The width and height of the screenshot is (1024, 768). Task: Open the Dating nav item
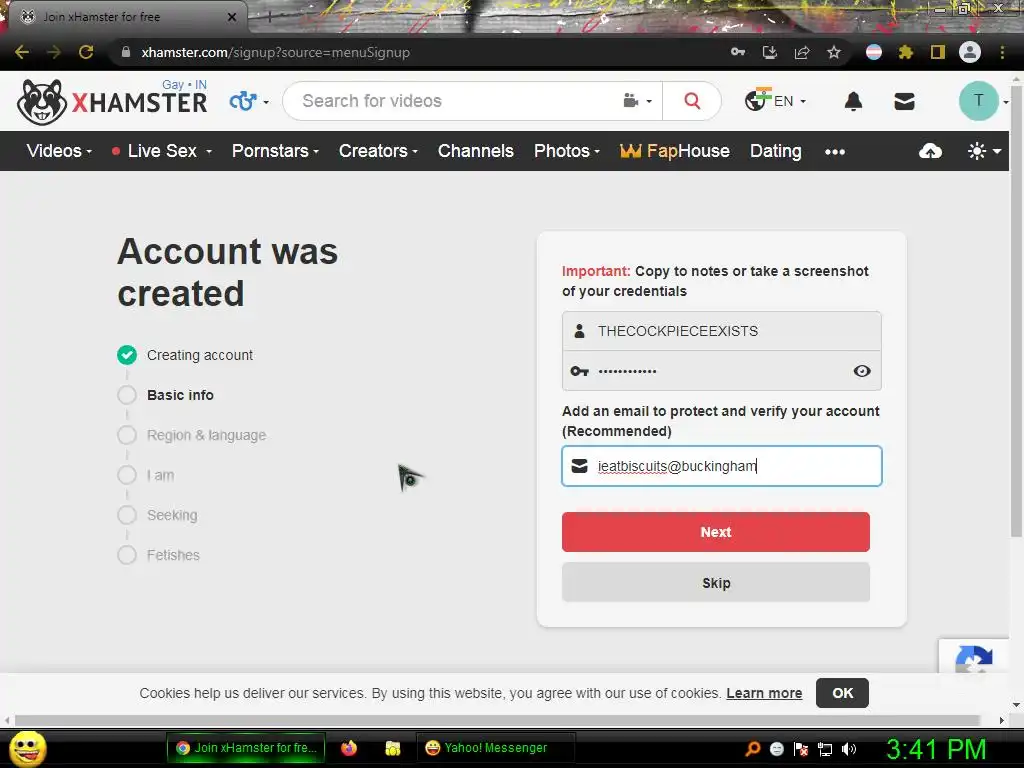pos(775,151)
